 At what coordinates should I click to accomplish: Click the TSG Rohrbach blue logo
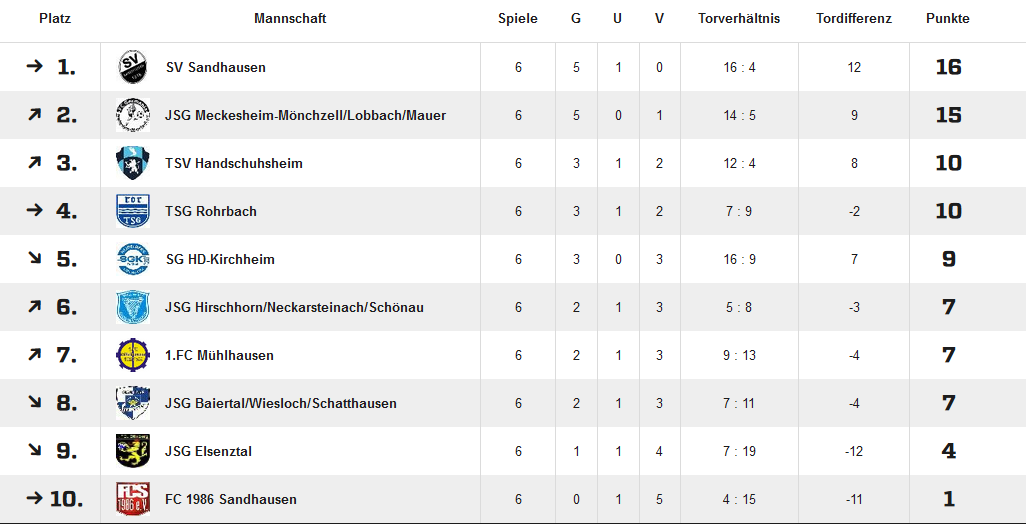pos(133,211)
